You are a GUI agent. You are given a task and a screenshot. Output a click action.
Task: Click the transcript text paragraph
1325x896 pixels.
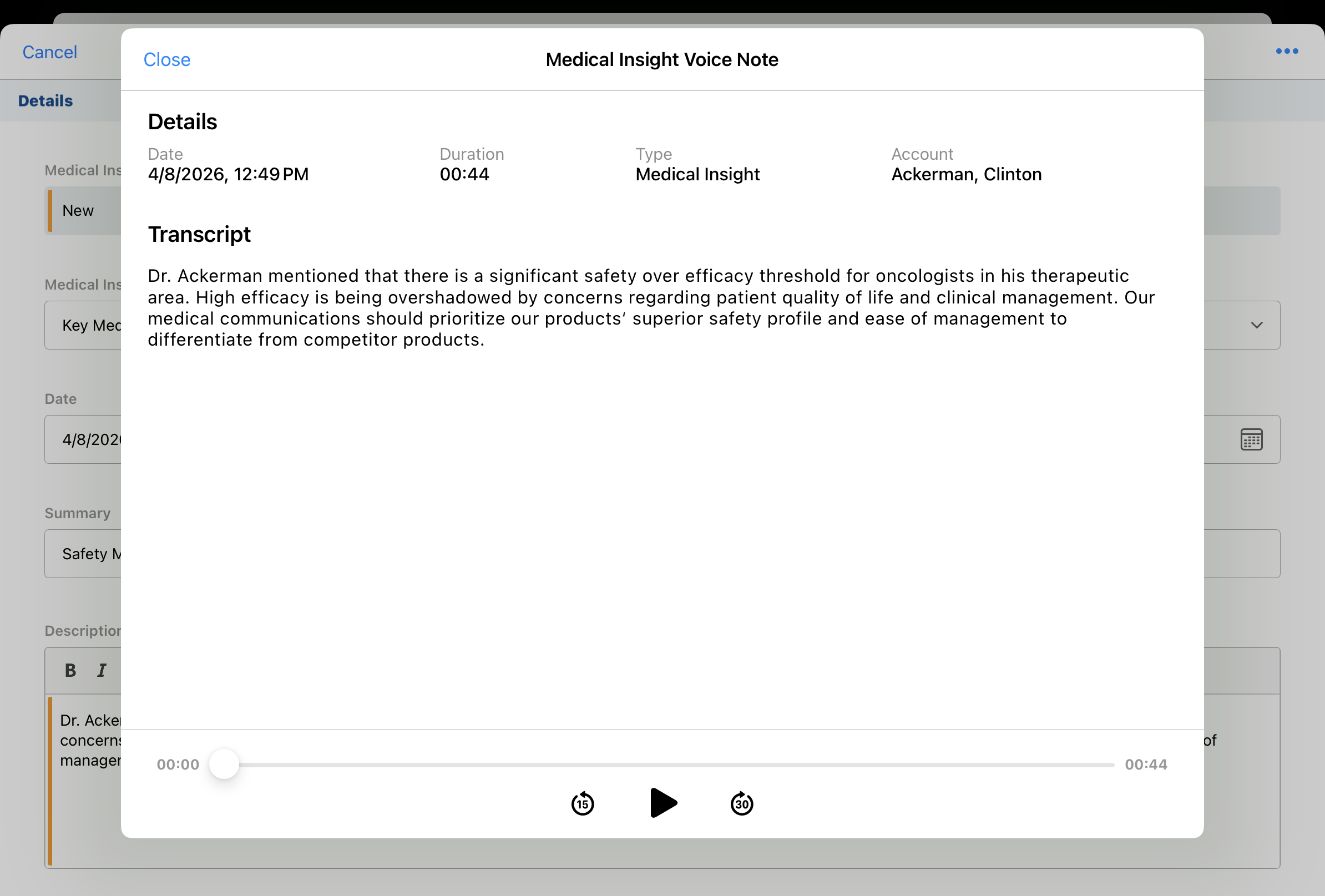(x=650, y=308)
